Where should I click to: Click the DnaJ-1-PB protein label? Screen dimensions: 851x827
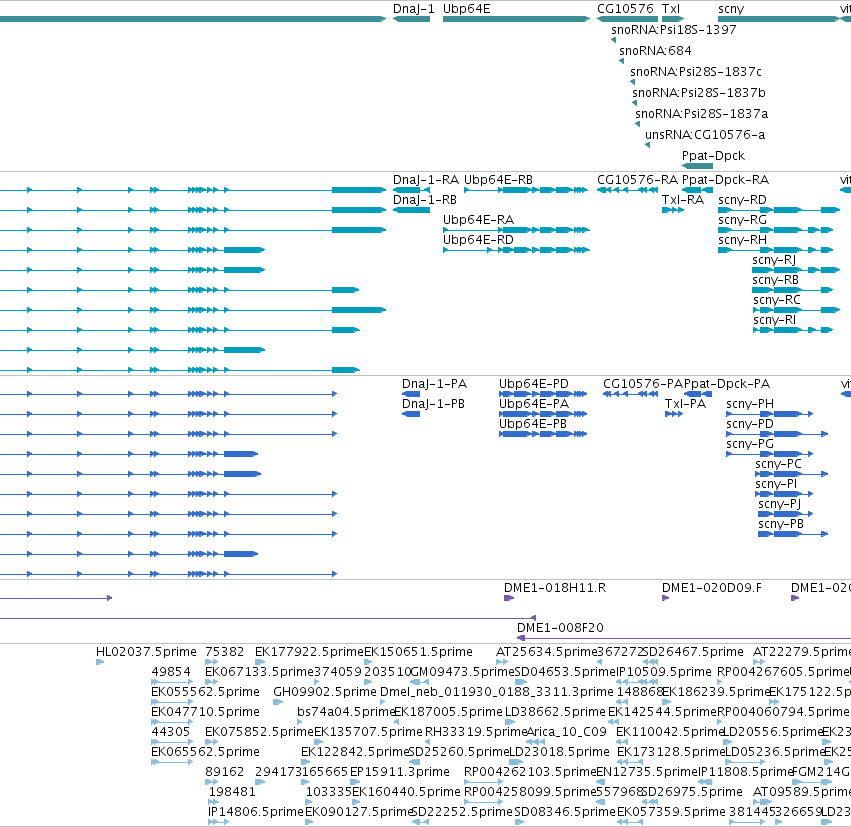point(433,404)
